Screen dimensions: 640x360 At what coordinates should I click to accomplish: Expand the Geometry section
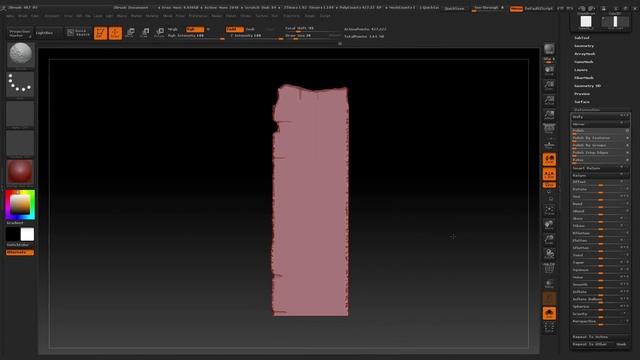point(584,46)
